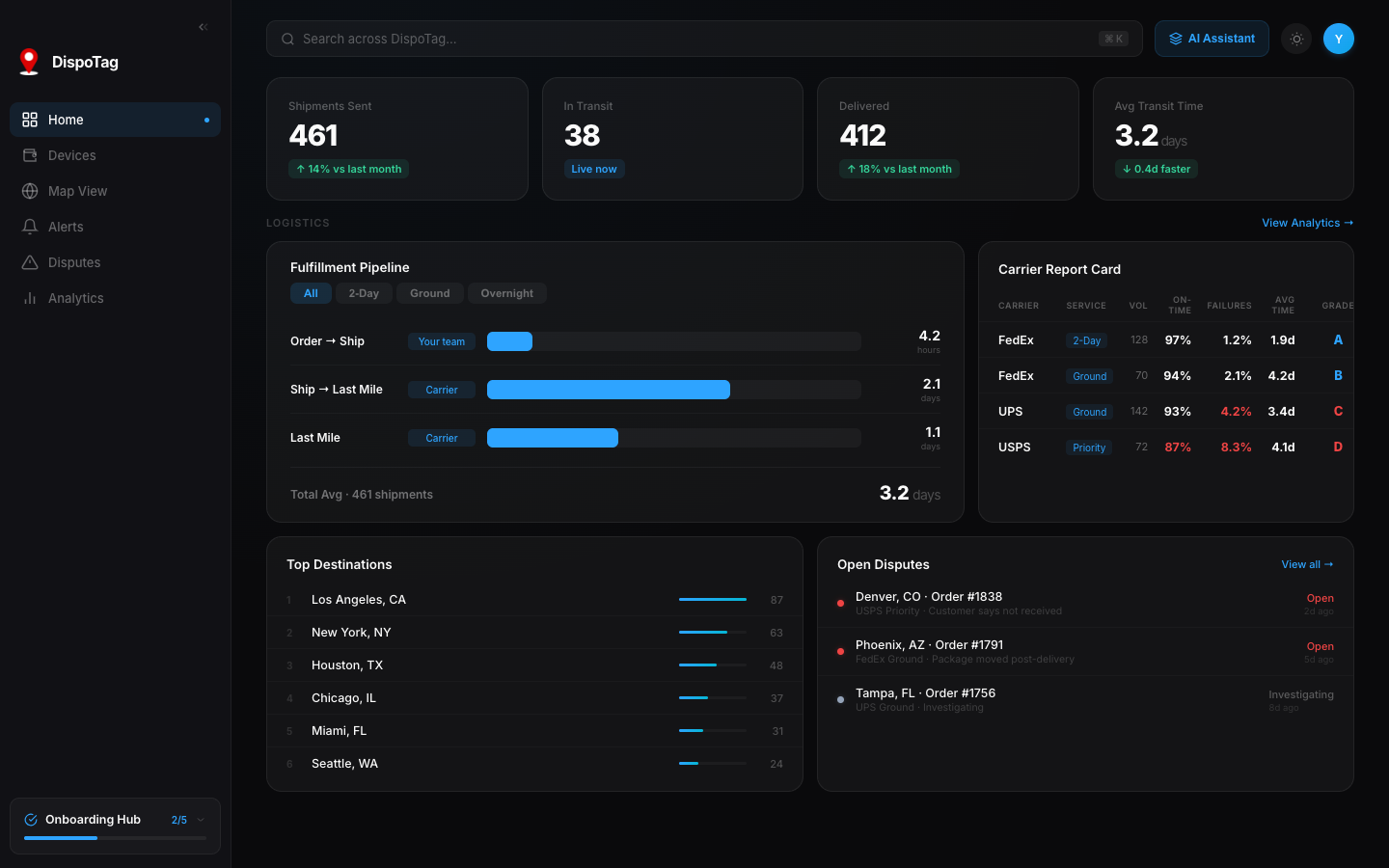
Task: Click View all in Open Disputes
Action: (1307, 564)
